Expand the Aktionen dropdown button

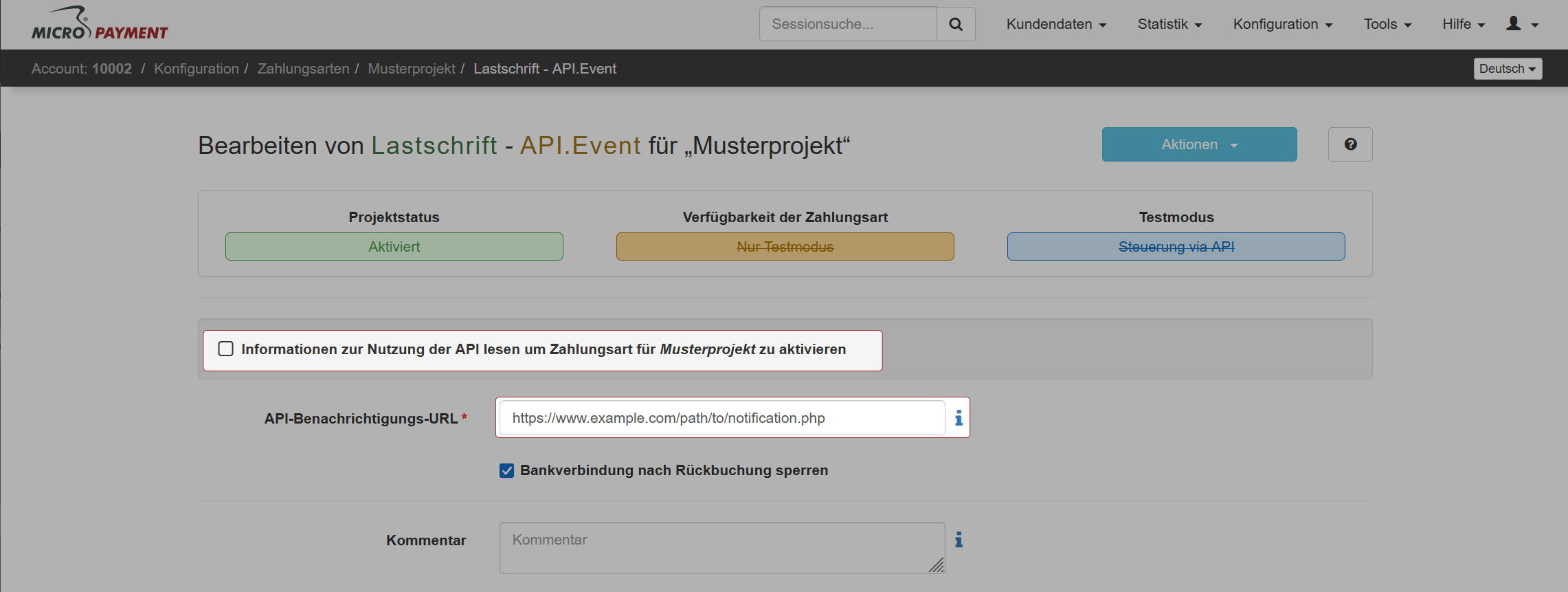point(1199,144)
